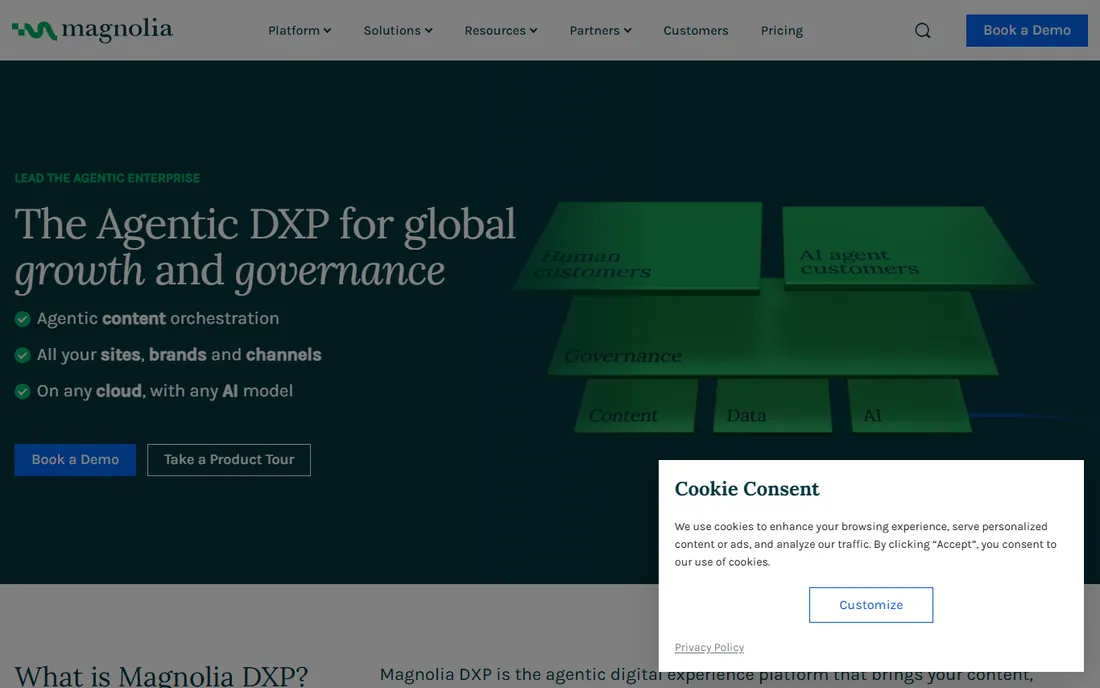Viewport: 1100px width, 688px height.
Task: Open the Resources dropdown menu
Action: 500,31
